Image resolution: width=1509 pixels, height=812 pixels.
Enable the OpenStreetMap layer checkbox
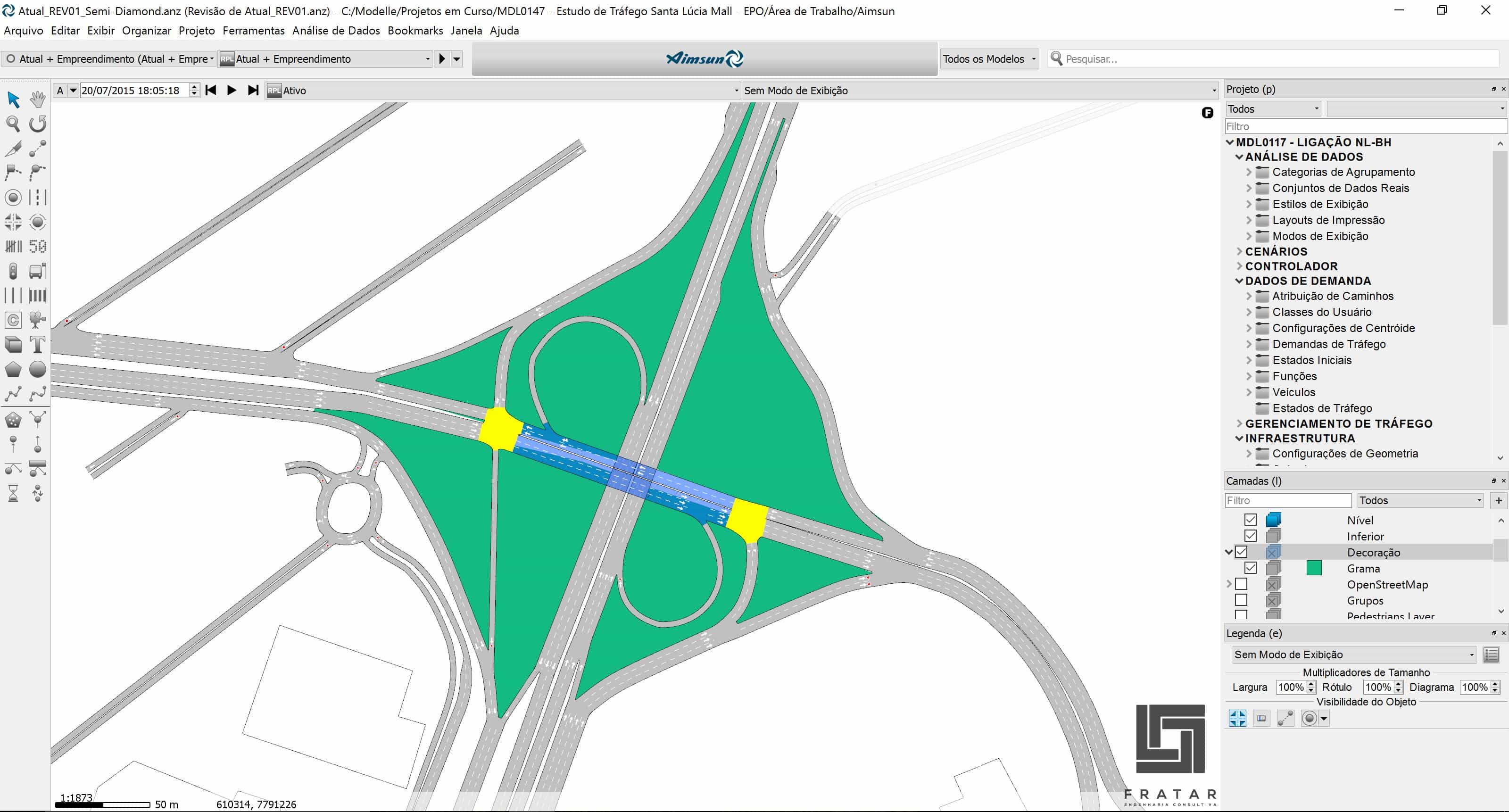tap(1241, 584)
